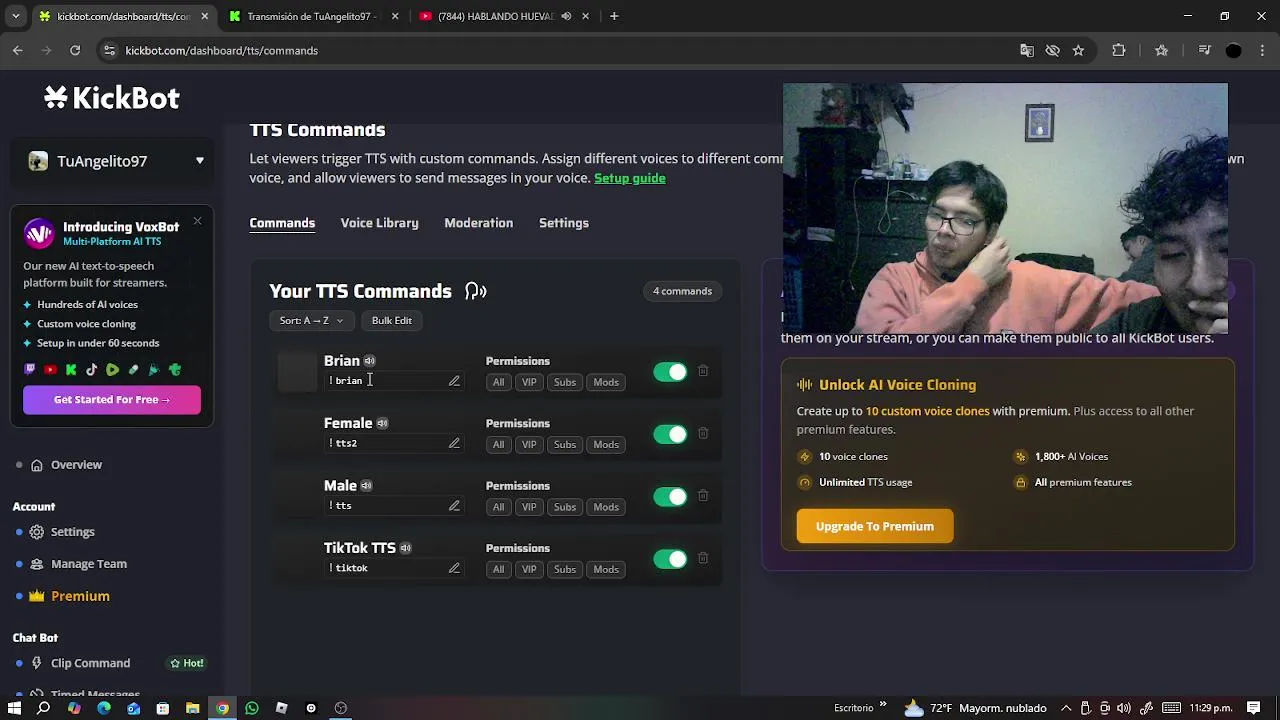Reload the page in browser toolbar
Viewport: 1280px width, 720px height.
click(75, 50)
